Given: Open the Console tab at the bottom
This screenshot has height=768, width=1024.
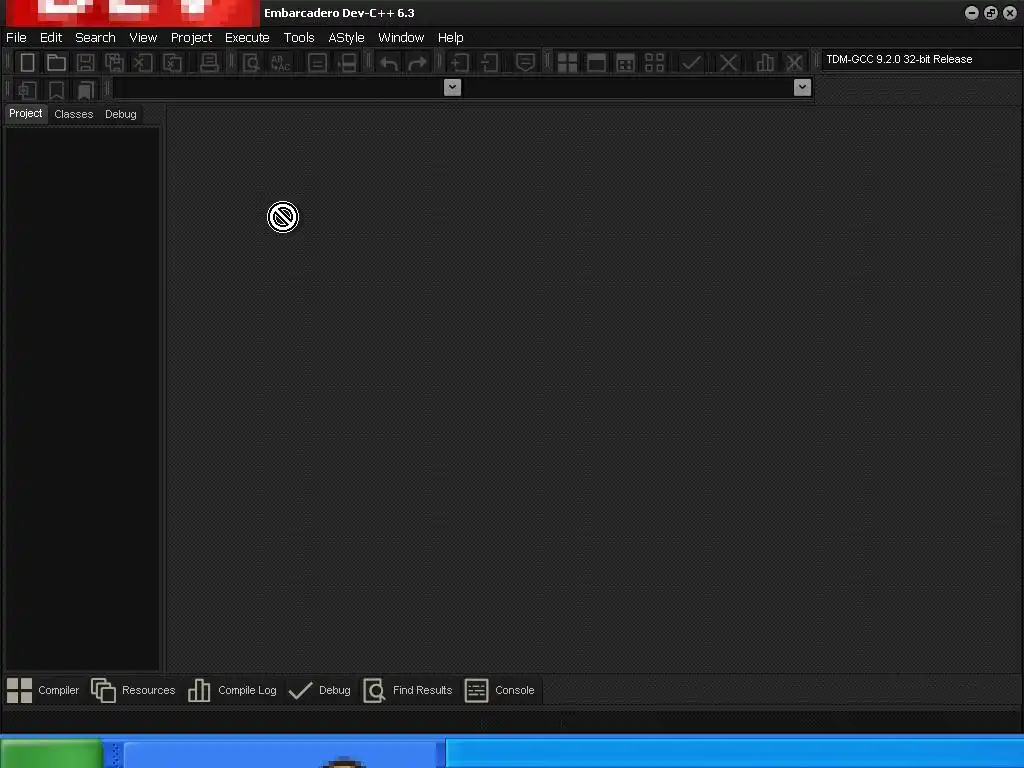Looking at the screenshot, I should coord(500,690).
